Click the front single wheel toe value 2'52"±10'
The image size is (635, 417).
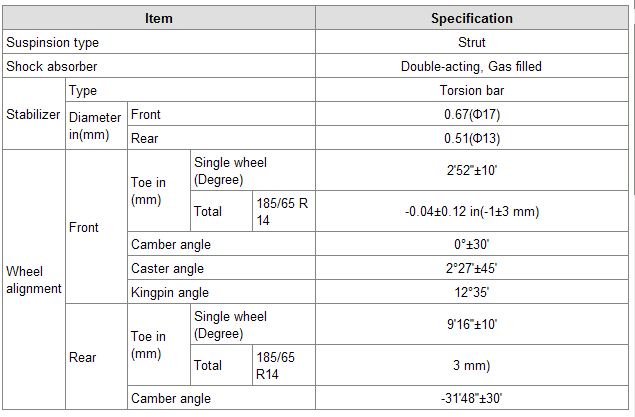[x=471, y=170]
